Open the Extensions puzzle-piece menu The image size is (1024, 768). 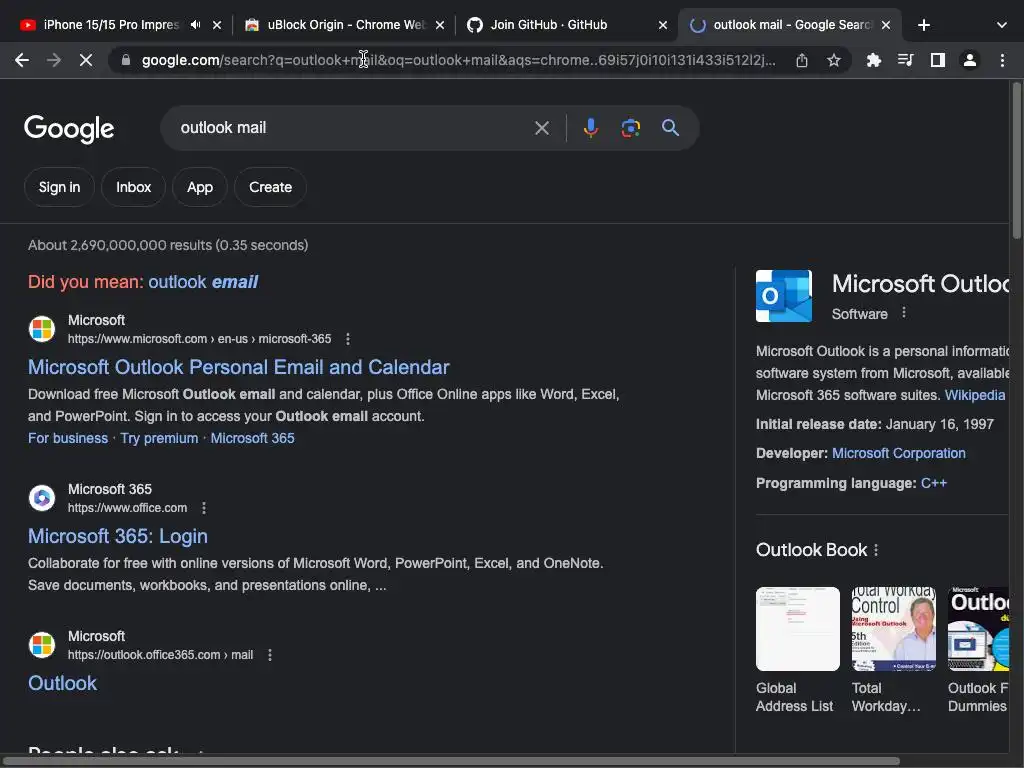pyautogui.click(x=873, y=61)
